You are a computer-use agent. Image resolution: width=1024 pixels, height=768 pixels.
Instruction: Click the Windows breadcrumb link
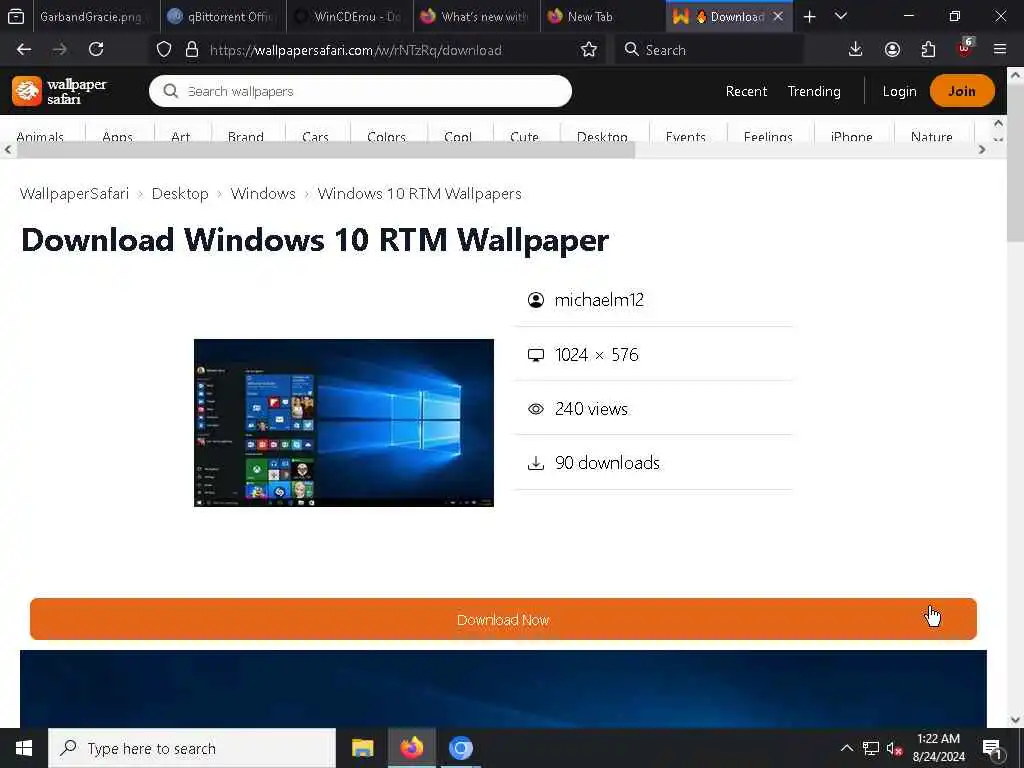(x=263, y=194)
